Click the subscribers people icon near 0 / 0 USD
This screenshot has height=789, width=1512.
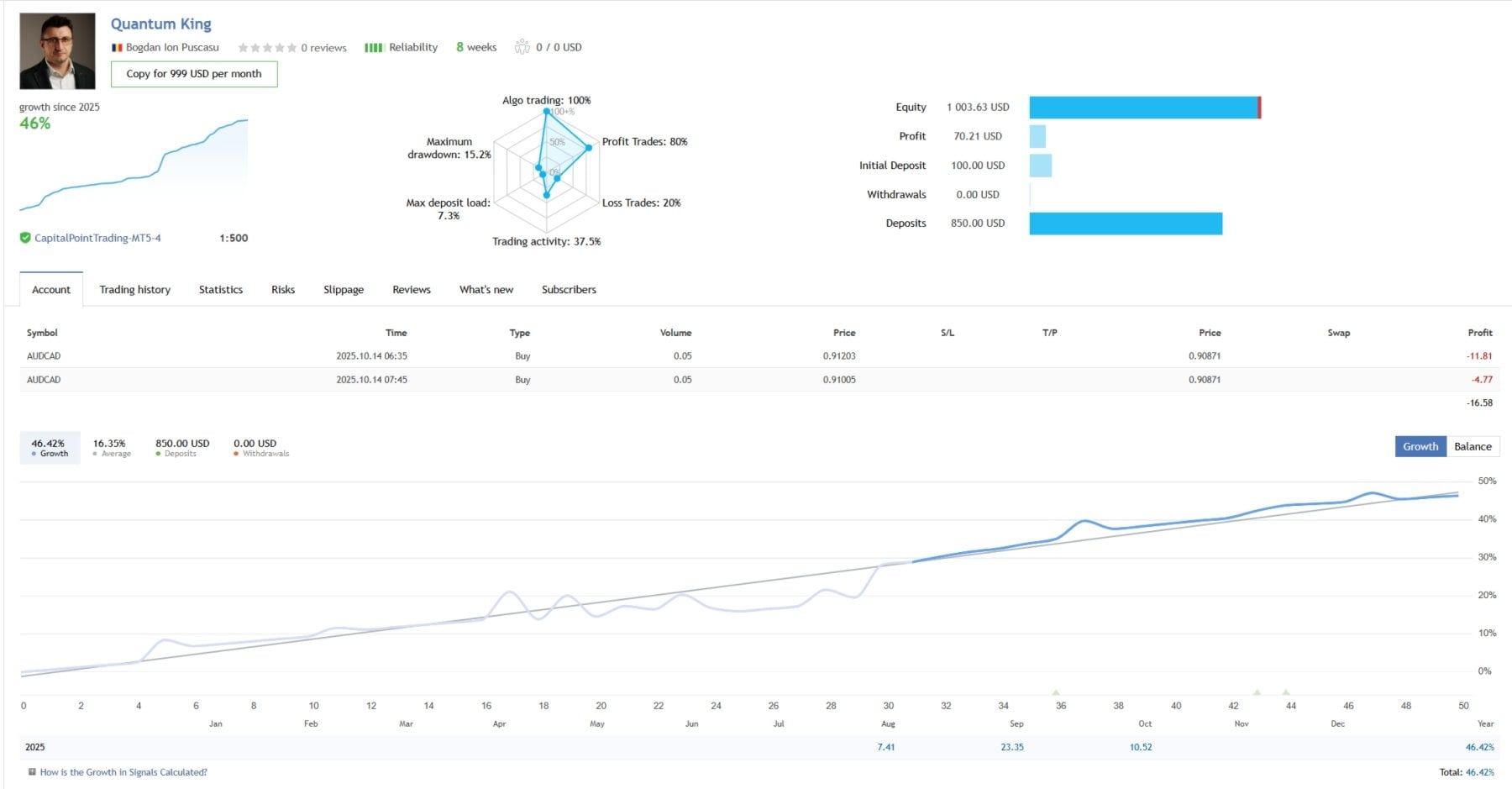pyautogui.click(x=522, y=47)
